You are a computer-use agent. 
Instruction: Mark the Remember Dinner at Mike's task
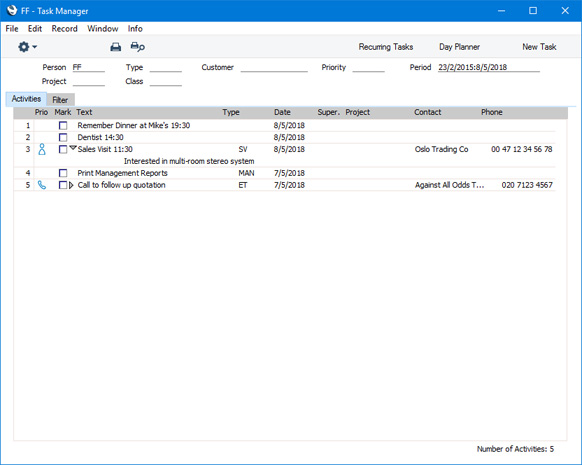click(x=63, y=125)
